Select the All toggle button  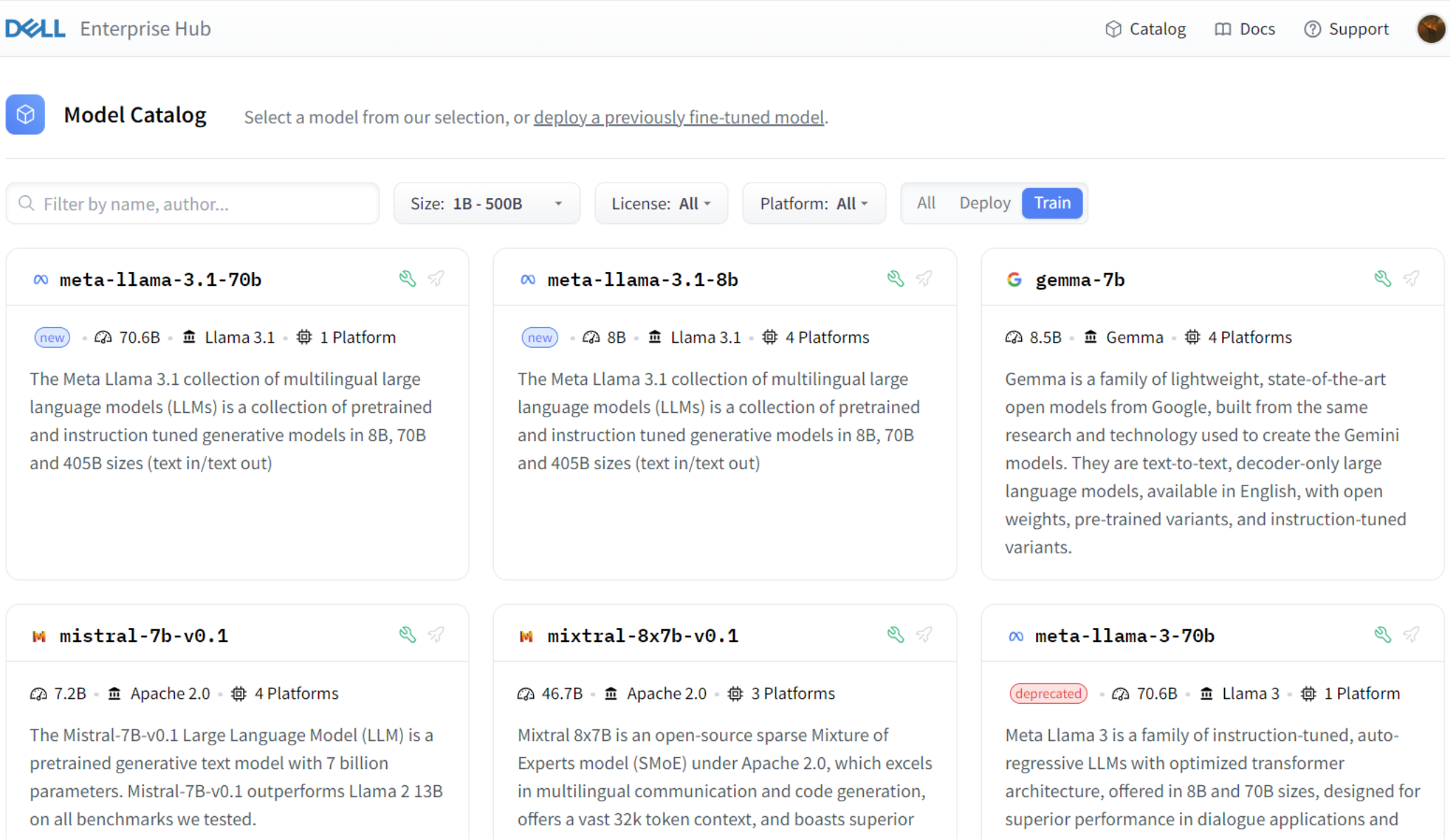click(x=925, y=202)
